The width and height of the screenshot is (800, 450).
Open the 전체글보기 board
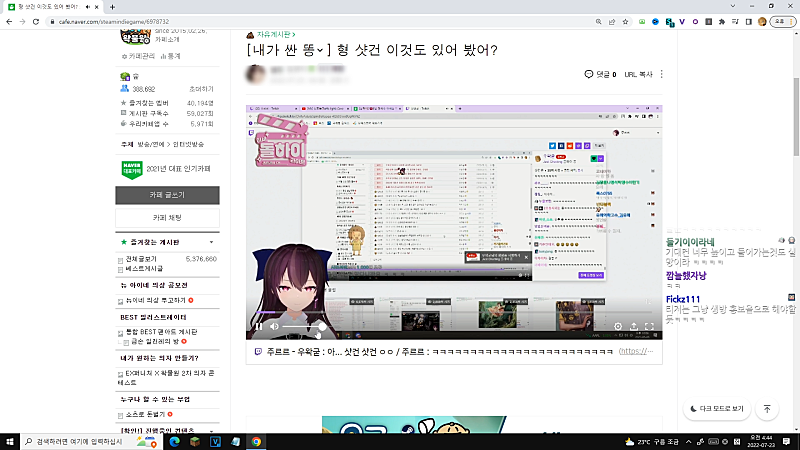141,259
